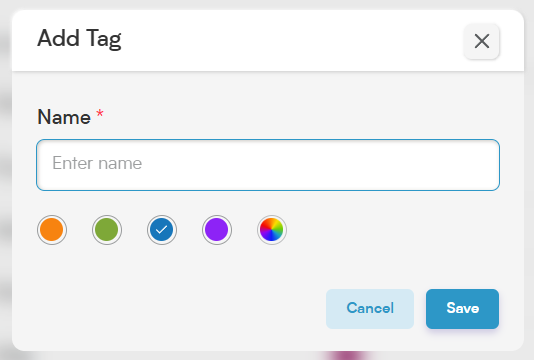The height and width of the screenshot is (360, 534).
Task: Pick the checked blue color swatch
Action: tap(162, 230)
